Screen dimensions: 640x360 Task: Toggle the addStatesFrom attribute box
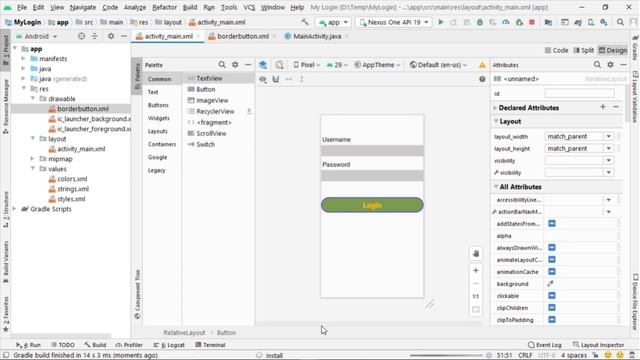(552, 224)
